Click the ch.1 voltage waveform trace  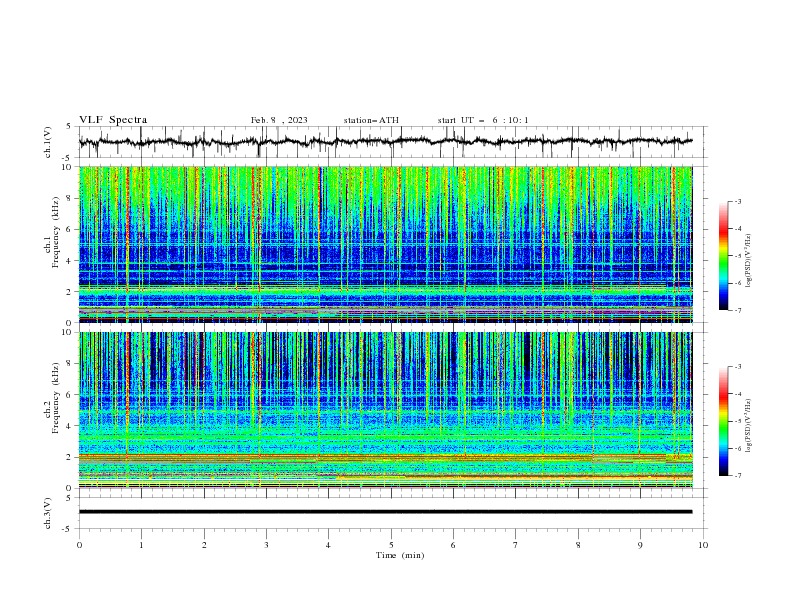tap(385, 142)
